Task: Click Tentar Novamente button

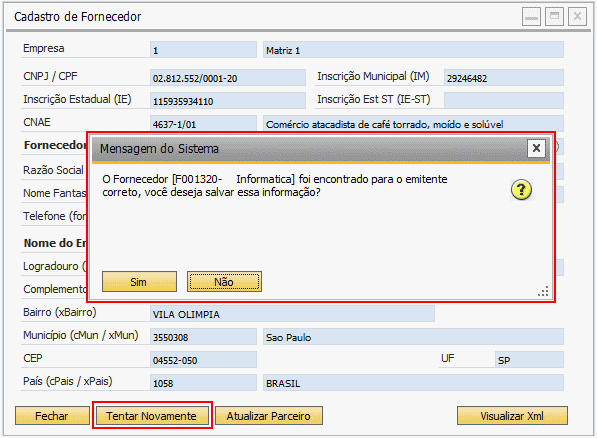Action: [152, 416]
